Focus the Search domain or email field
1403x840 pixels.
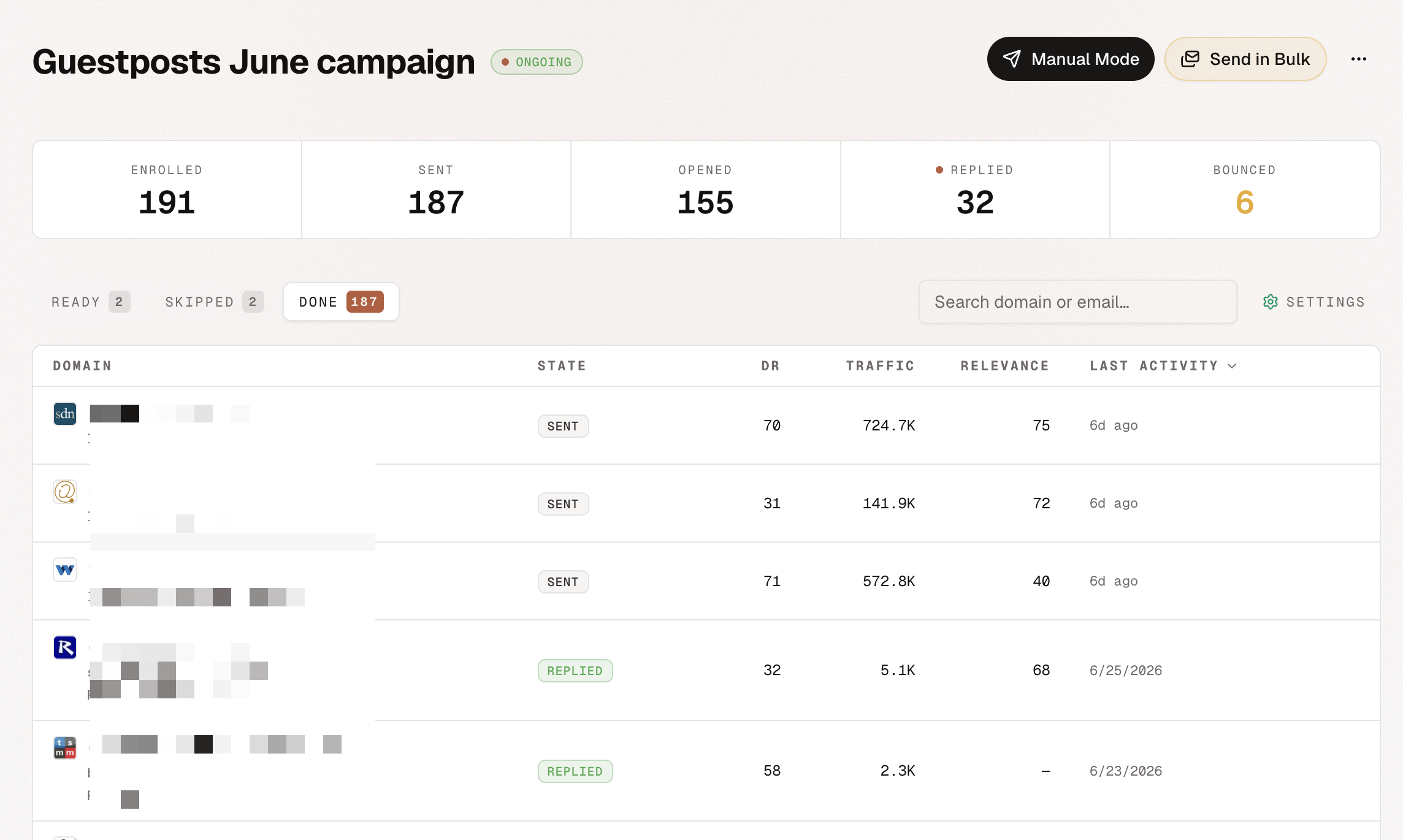pos(1077,302)
